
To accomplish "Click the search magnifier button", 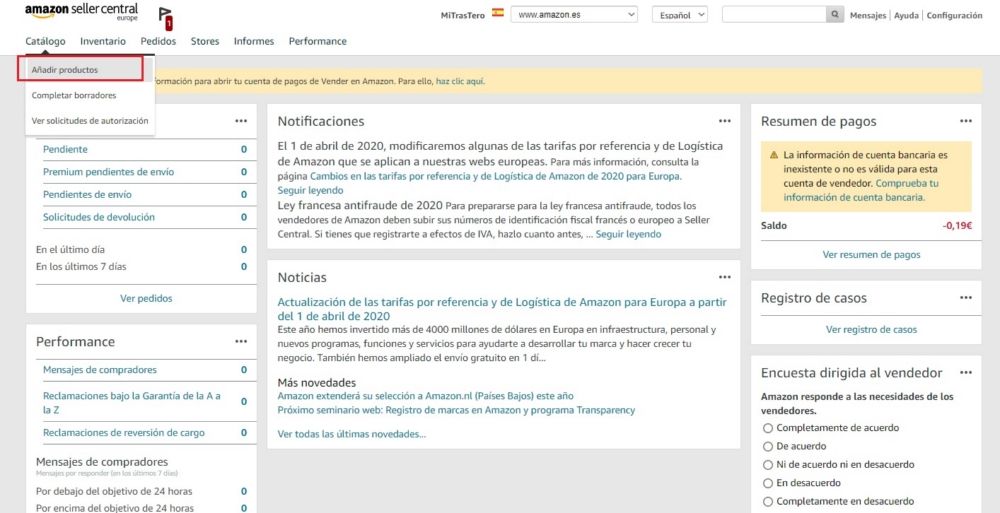I will 835,15.
